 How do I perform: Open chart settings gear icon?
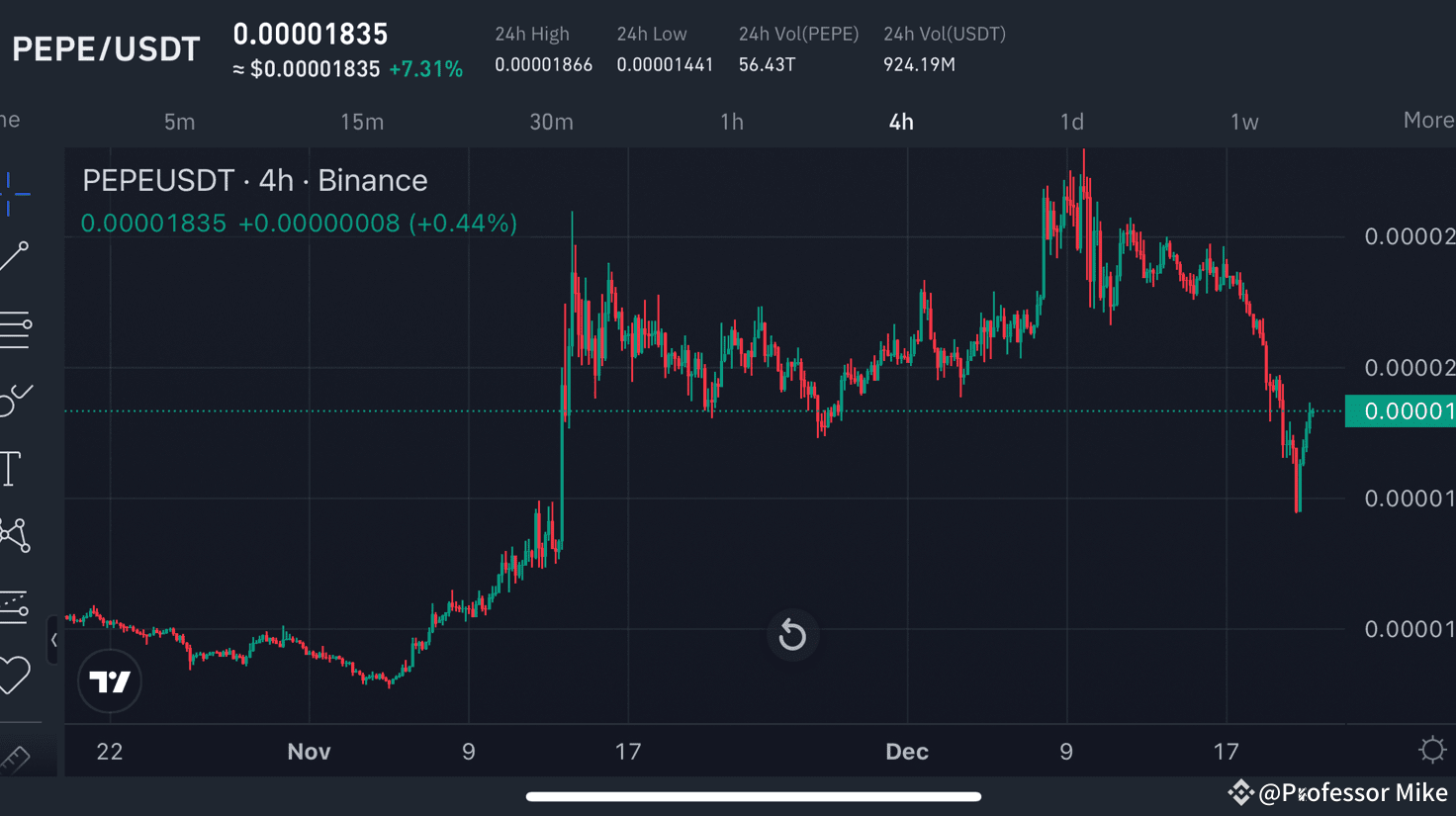[1431, 750]
